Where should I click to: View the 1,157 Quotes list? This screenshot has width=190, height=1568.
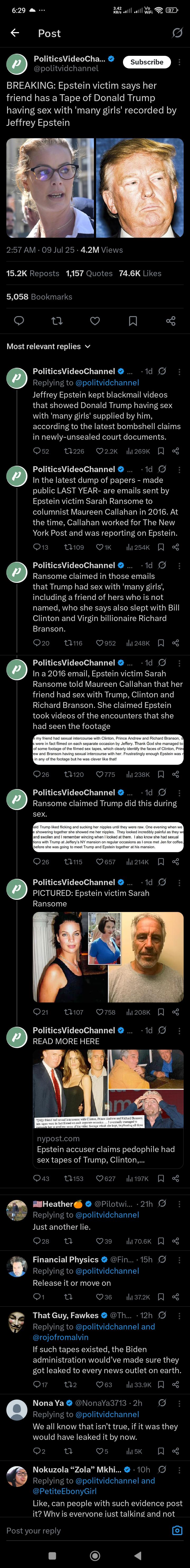pos(89,273)
